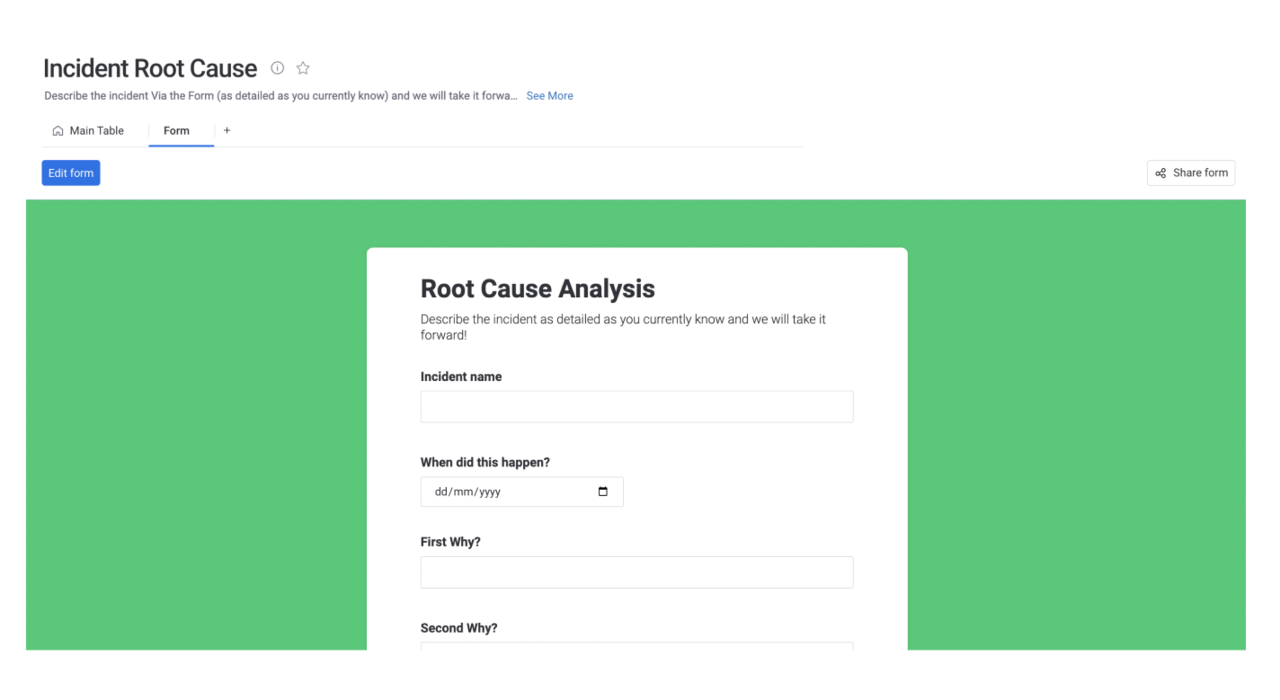Expand the description with See More
This screenshot has width=1280, height=700.
[549, 96]
